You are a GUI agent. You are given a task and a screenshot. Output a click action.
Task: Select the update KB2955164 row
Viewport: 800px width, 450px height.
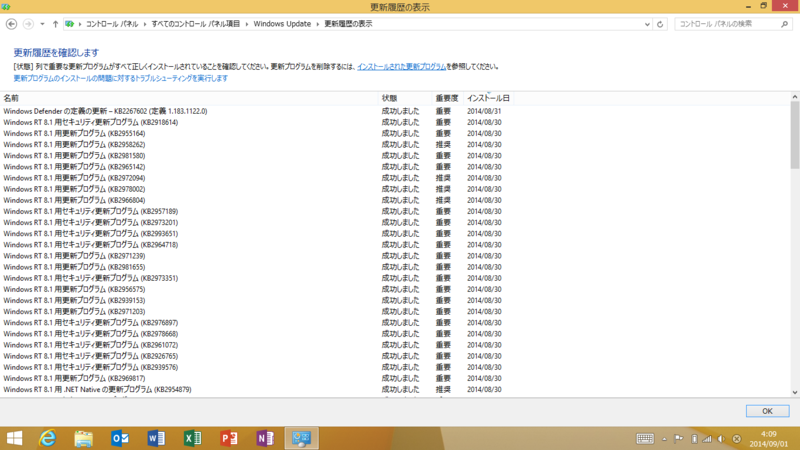(255, 134)
